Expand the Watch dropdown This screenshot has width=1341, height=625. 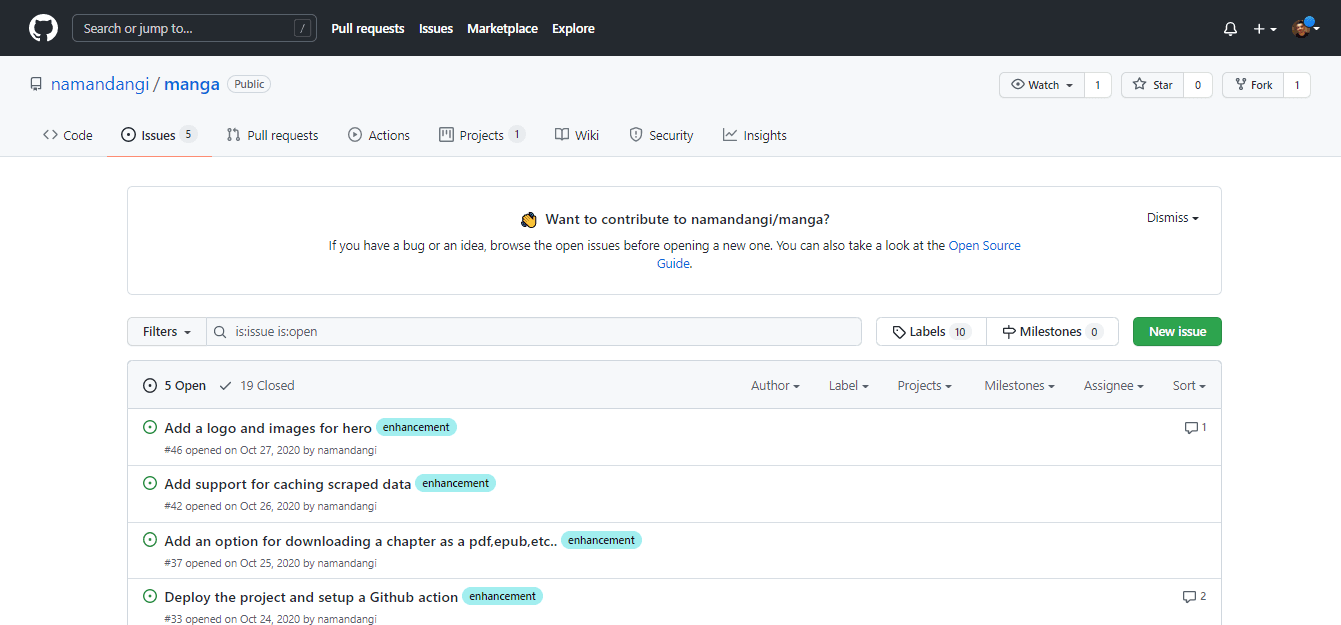(x=1042, y=85)
